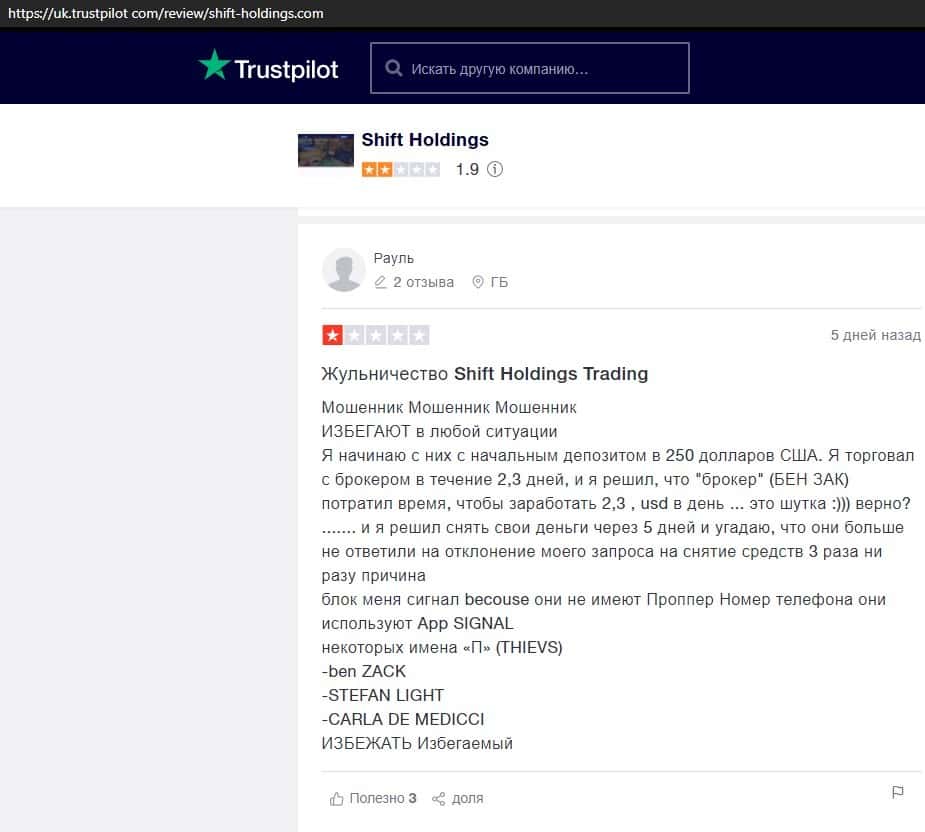Click the thumbs-up 'Полезно' icon
Screen dimensions: 925x832
coord(336,798)
